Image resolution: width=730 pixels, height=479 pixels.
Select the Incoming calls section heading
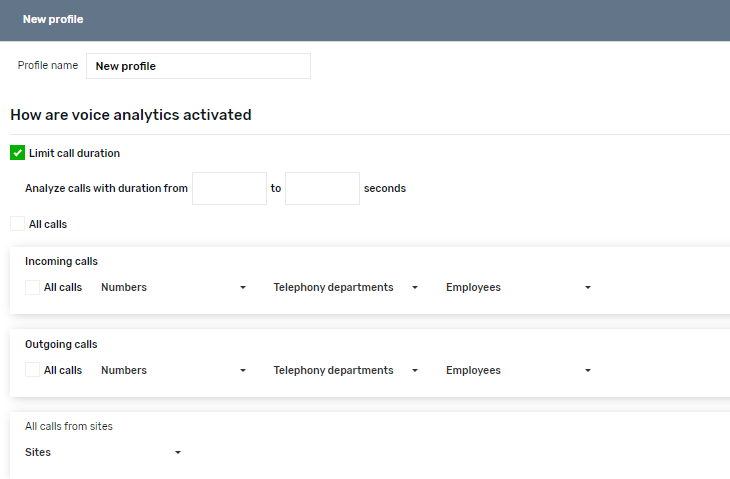[61, 261]
